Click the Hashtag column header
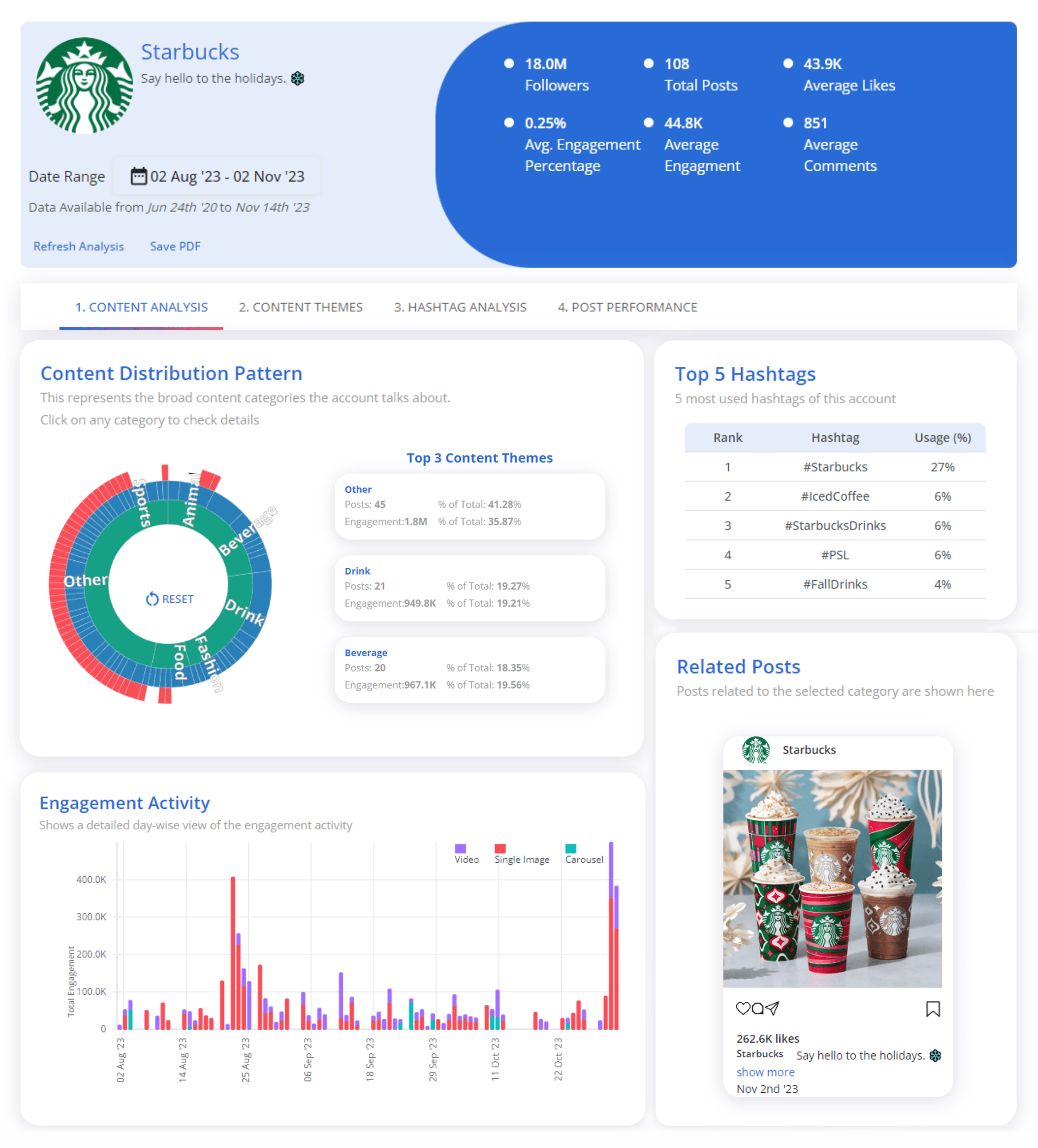 coord(835,437)
